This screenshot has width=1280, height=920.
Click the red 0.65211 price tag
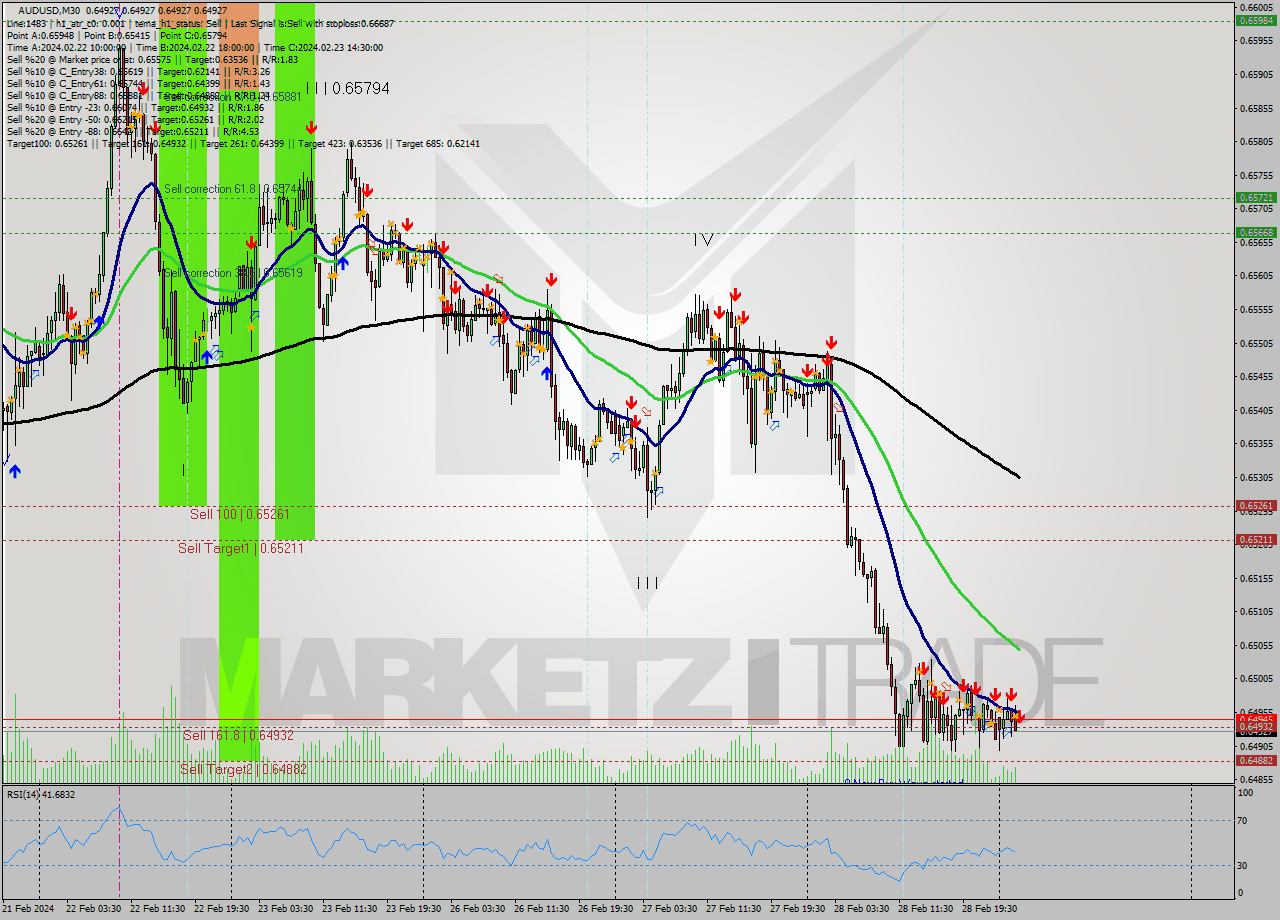pyautogui.click(x=1256, y=540)
